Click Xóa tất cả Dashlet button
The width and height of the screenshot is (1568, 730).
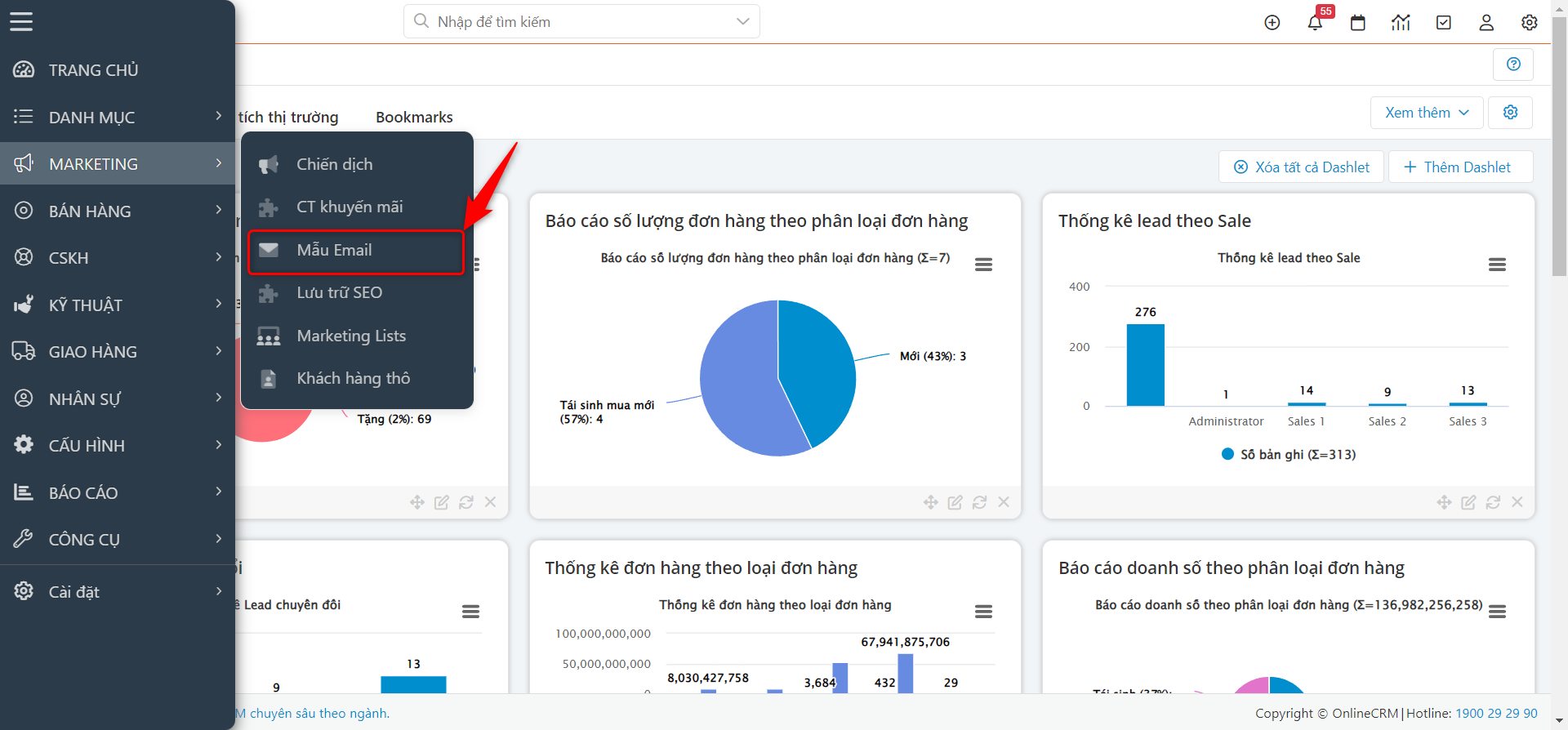pos(1301,167)
